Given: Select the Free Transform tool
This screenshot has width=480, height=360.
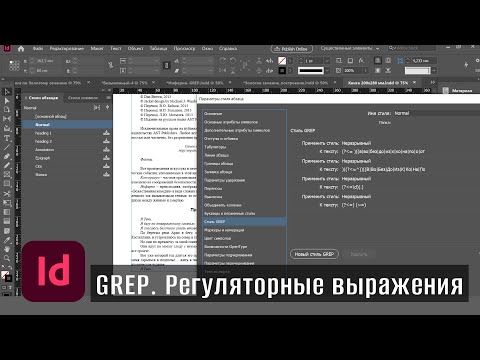Looking at the screenshot, I should click(x=7, y=203).
